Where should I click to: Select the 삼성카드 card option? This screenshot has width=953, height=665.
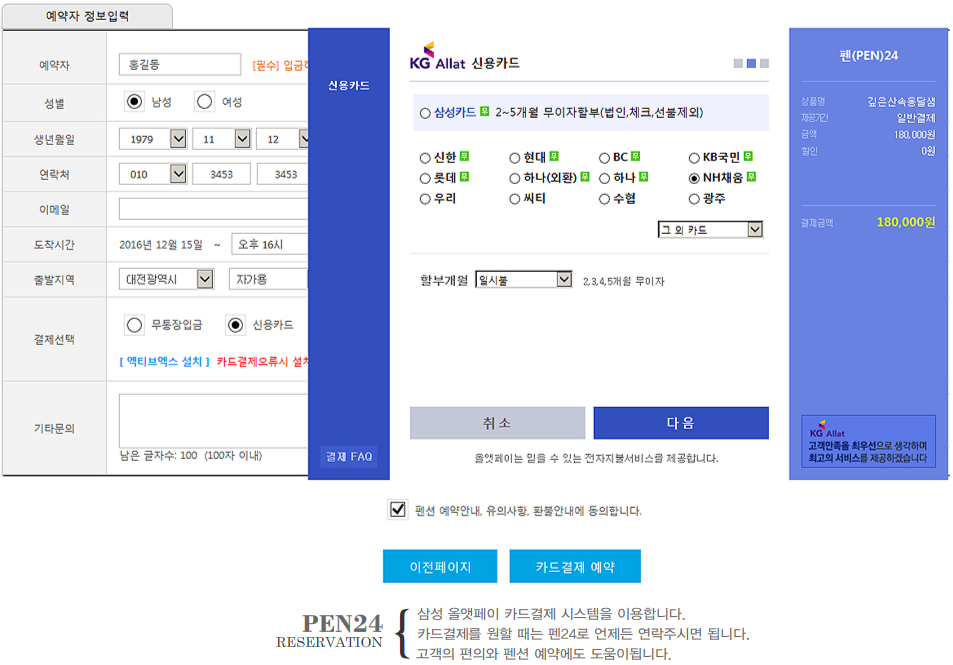[425, 113]
